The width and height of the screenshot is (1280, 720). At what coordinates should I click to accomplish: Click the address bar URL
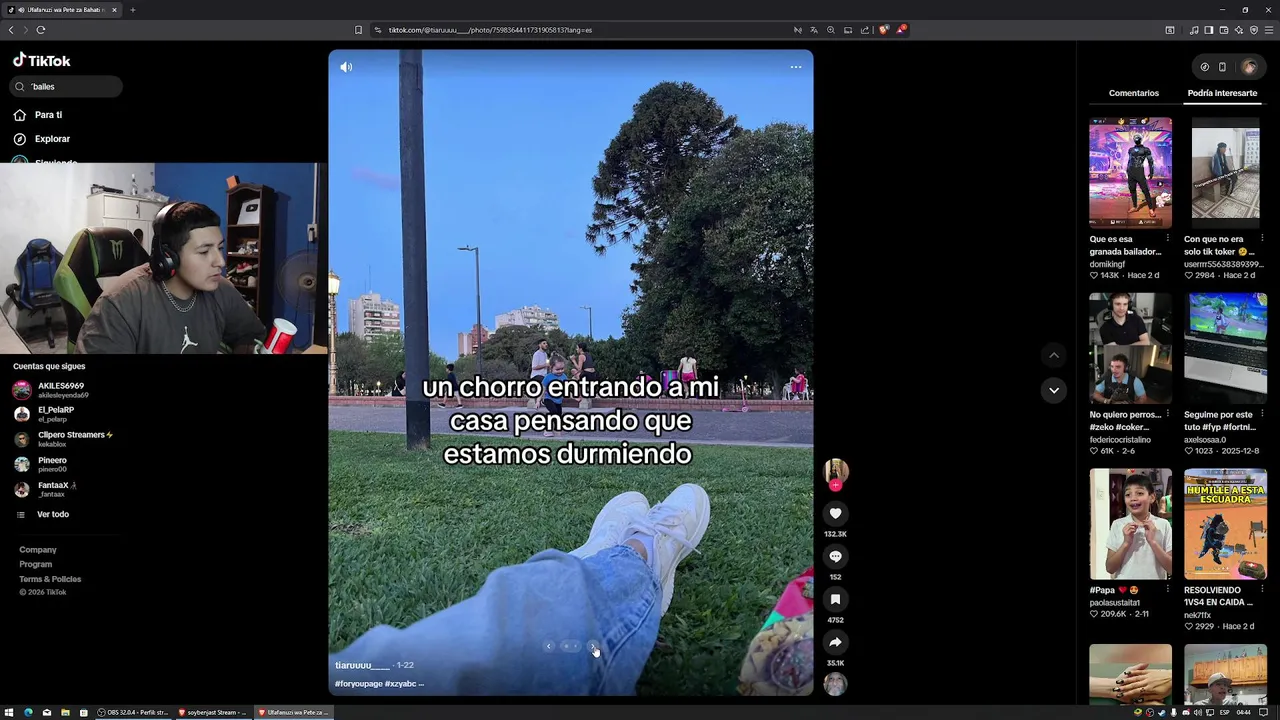490,30
